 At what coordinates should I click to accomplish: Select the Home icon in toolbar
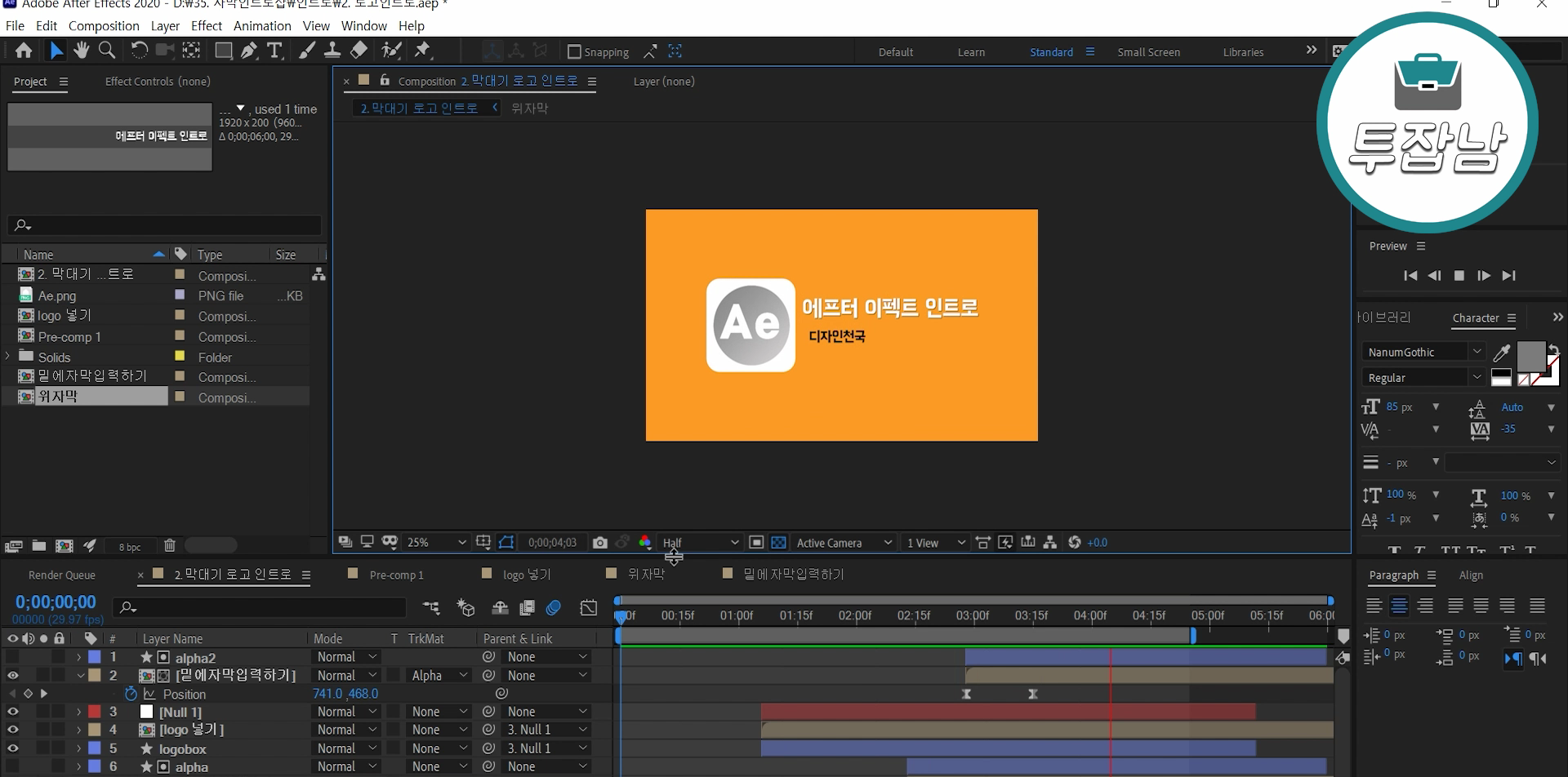click(x=24, y=51)
